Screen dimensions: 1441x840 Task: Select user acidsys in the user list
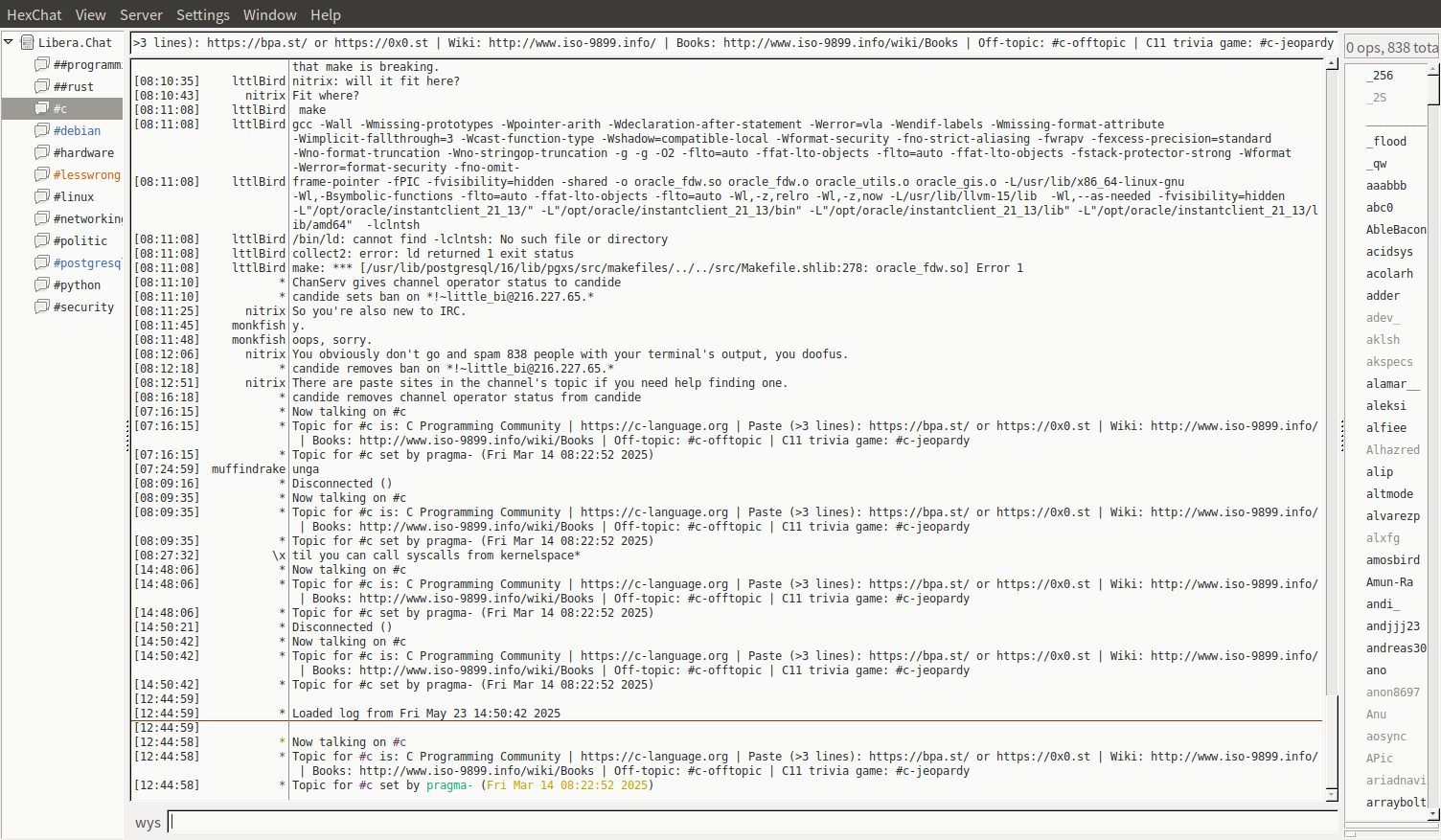tap(1389, 251)
